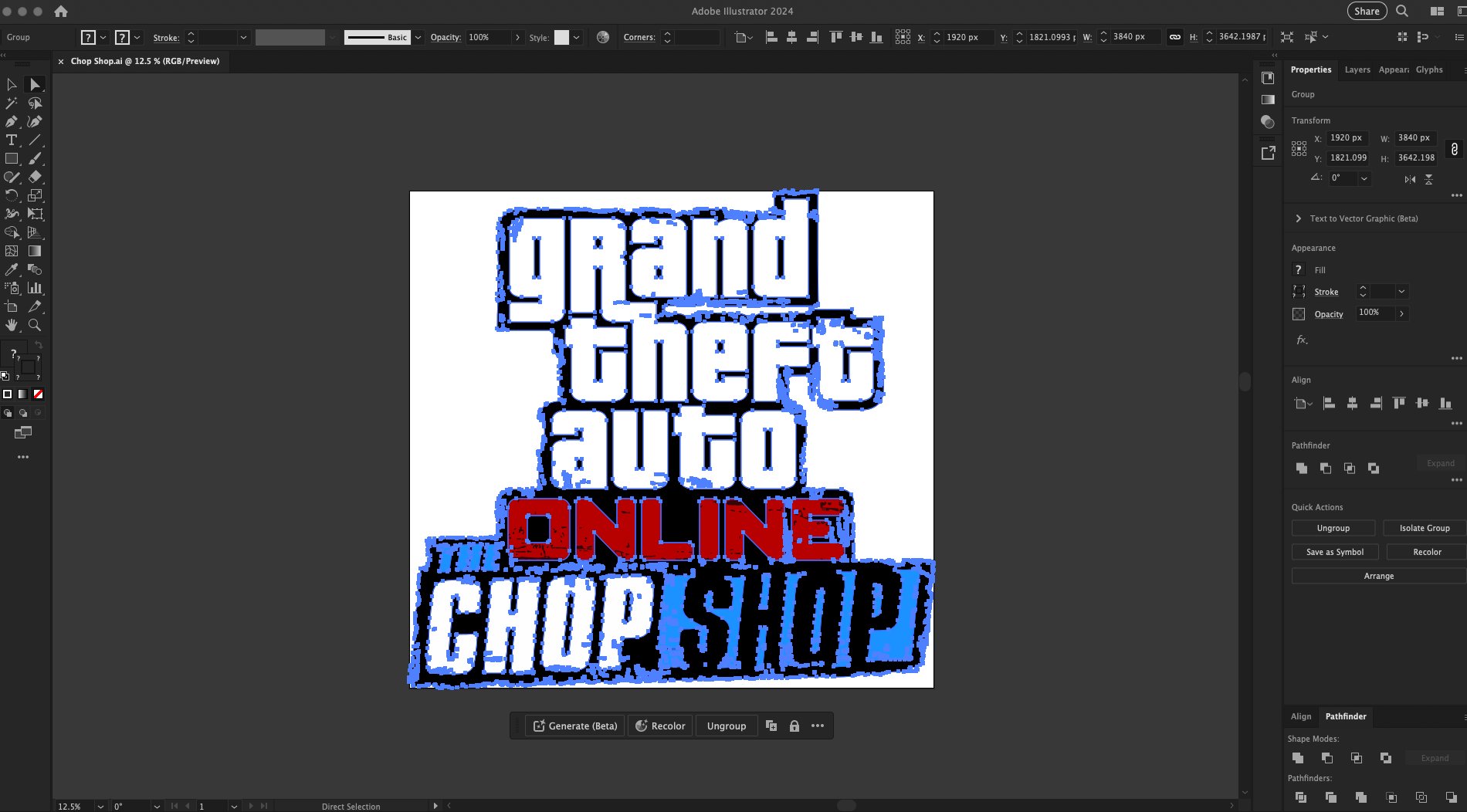Select the Pen tool
Screen dimensions: 1467x812
point(12,121)
